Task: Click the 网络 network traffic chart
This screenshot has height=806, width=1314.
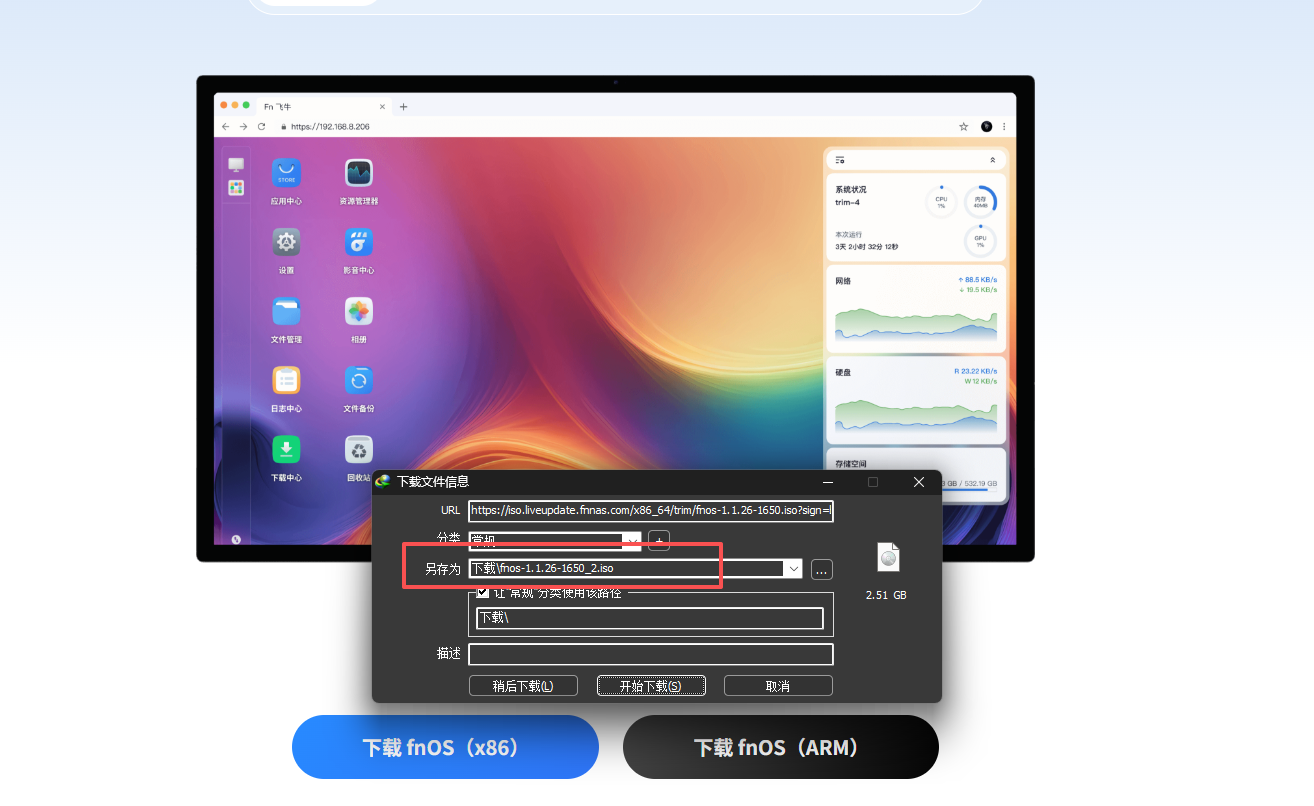Action: (916, 323)
